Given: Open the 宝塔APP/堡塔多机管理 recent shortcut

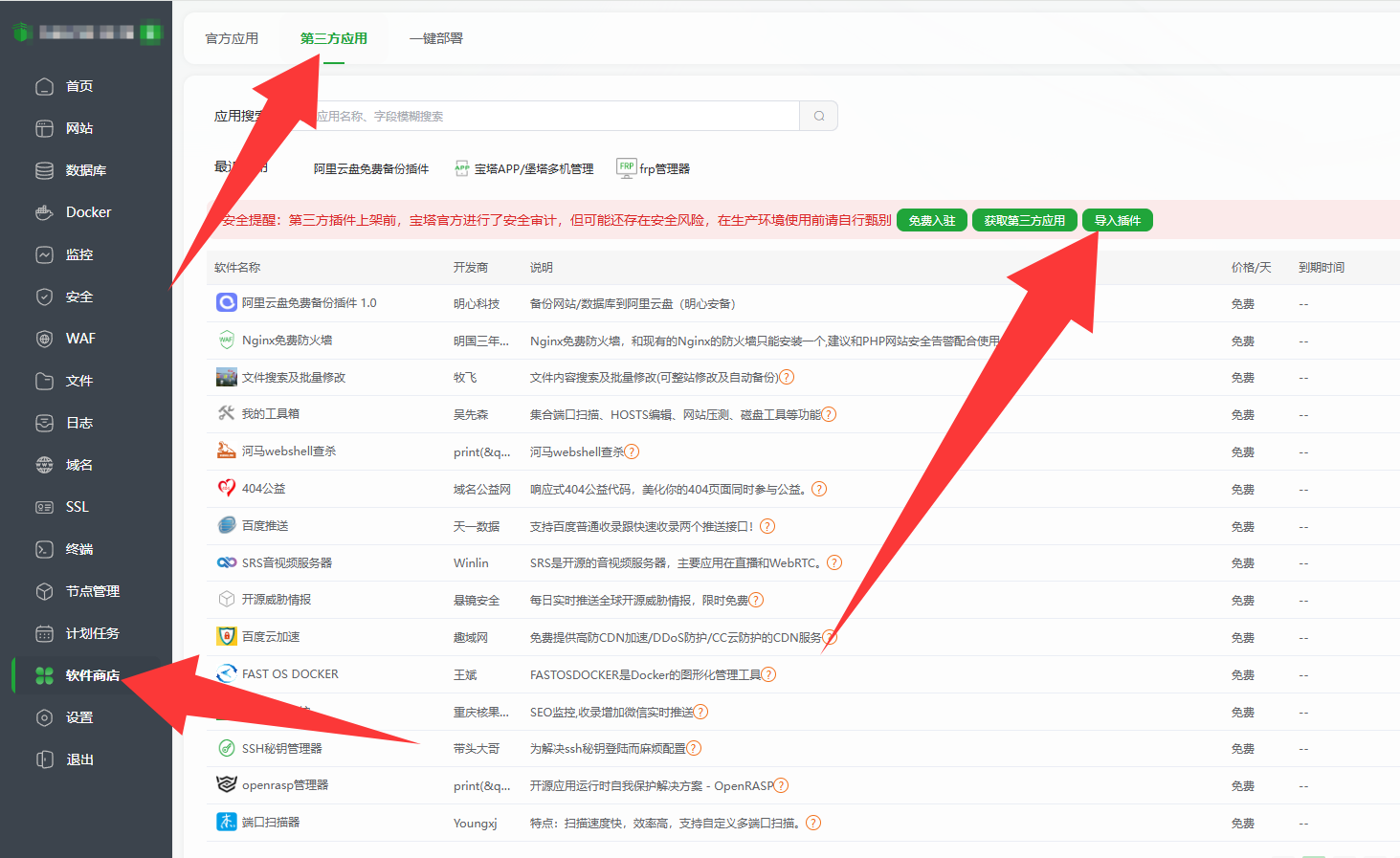Looking at the screenshot, I should (533, 168).
